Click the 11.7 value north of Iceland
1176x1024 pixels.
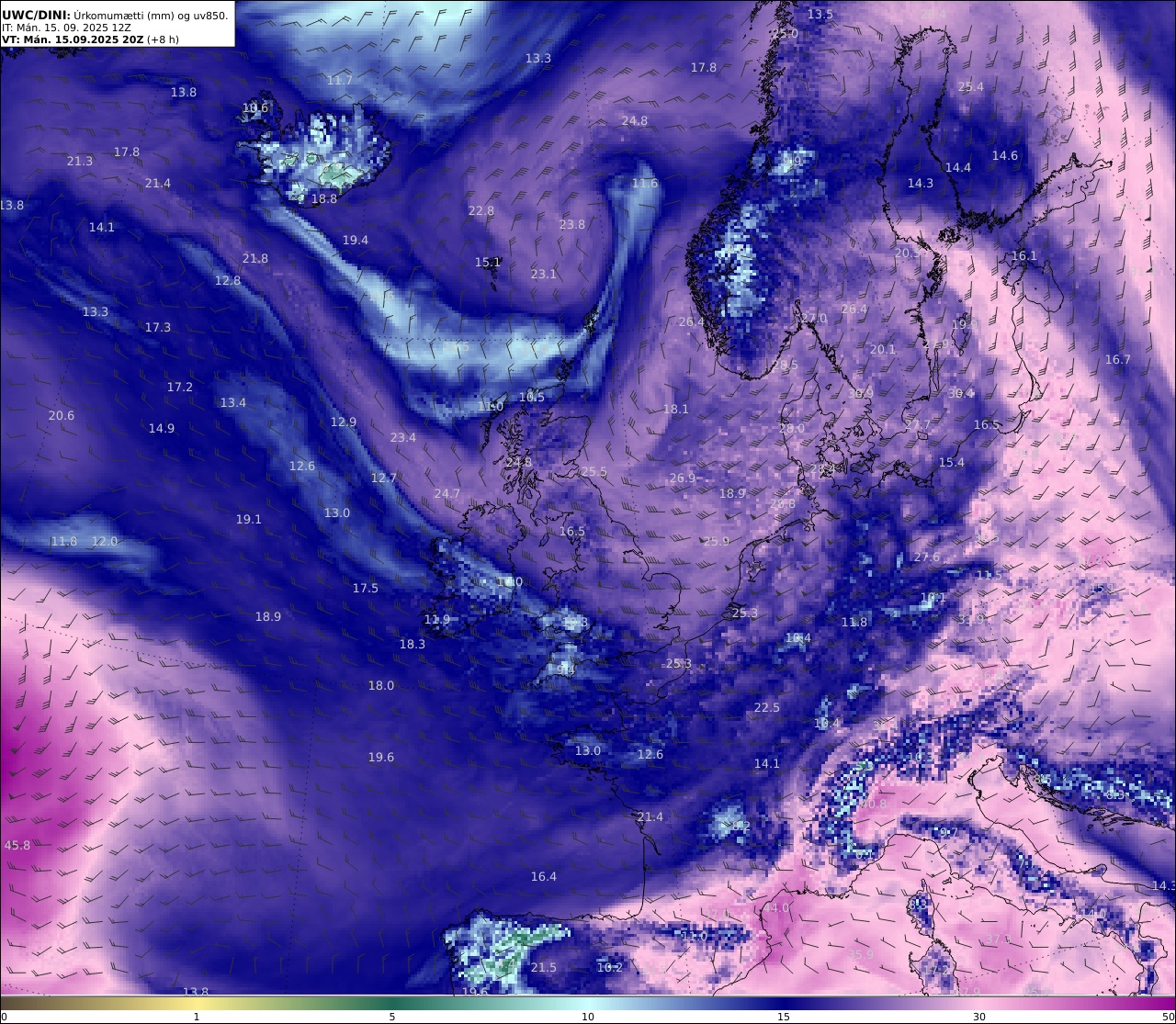coord(340,81)
